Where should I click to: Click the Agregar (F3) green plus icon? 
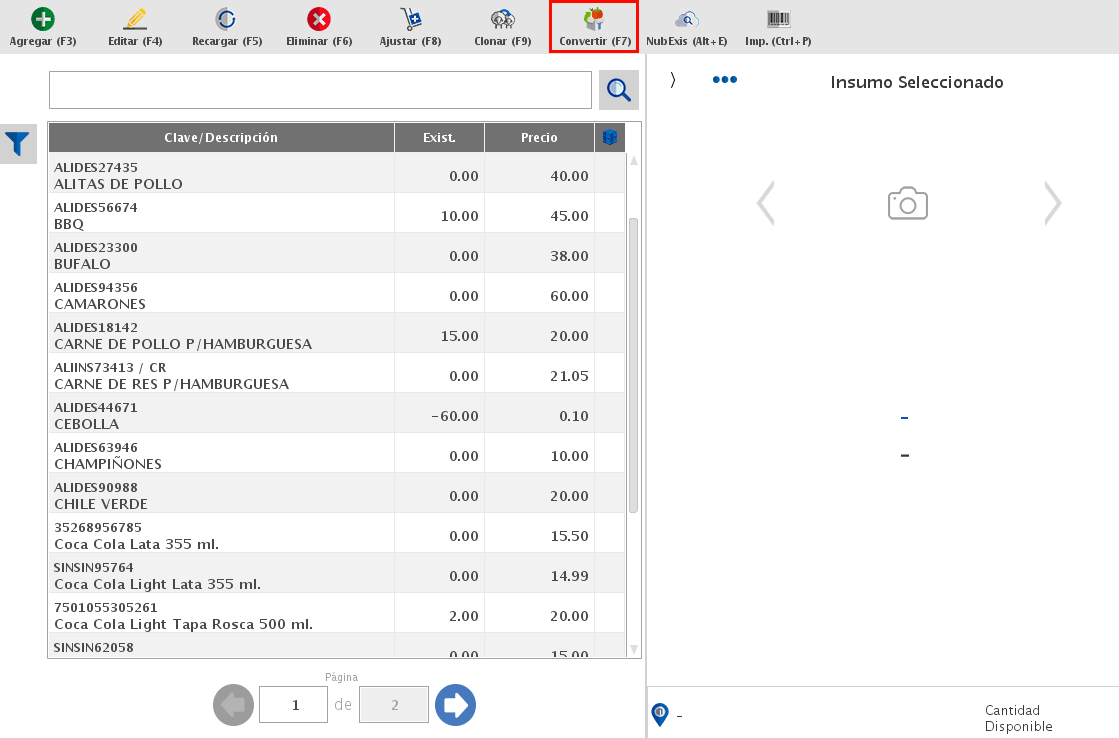click(x=43, y=20)
